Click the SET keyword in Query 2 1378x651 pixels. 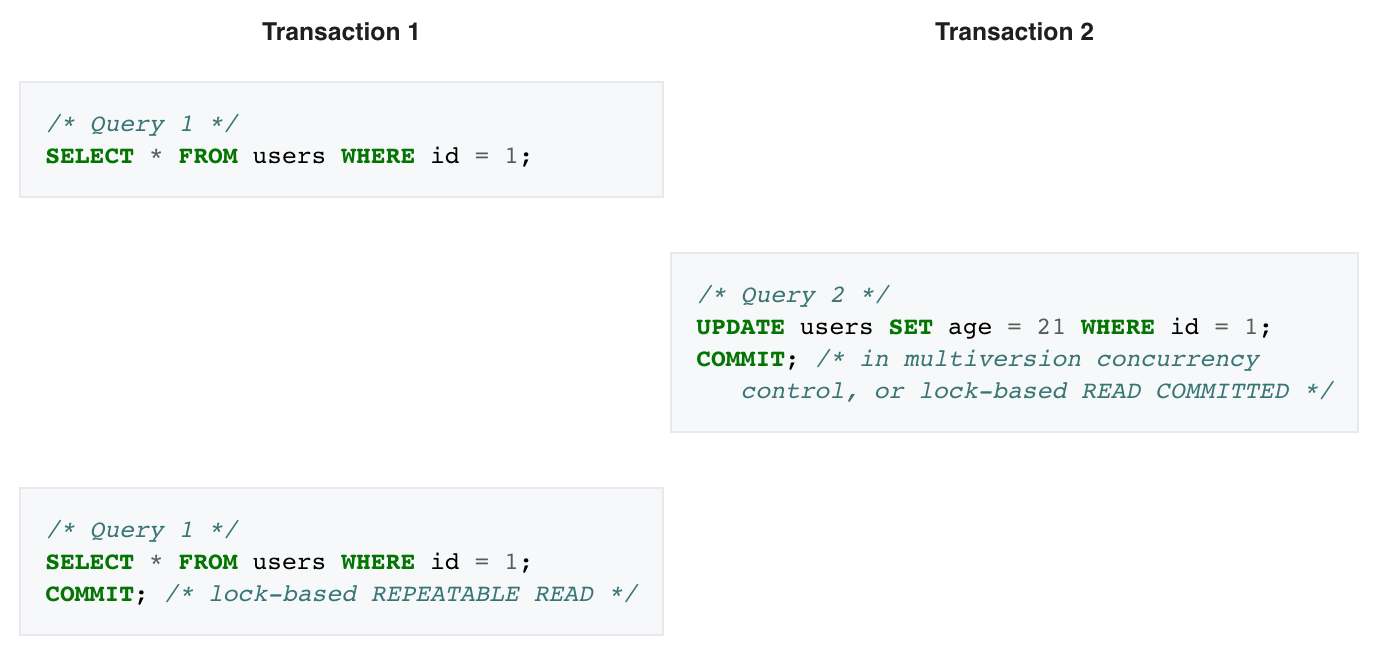coord(910,327)
